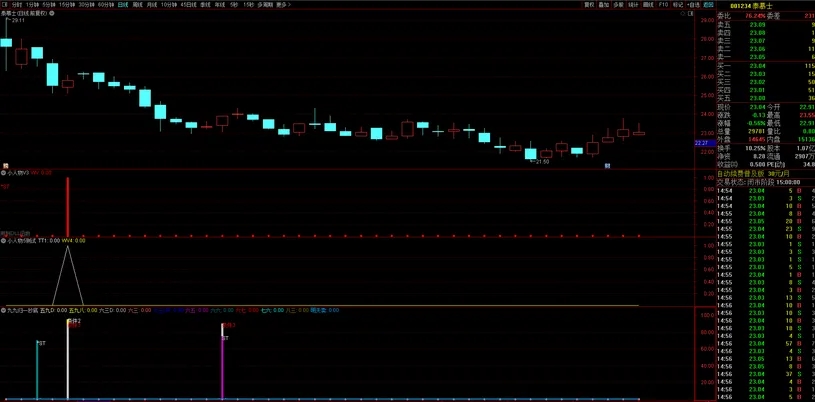Switch to 日线 daily period

[x=123, y=4]
